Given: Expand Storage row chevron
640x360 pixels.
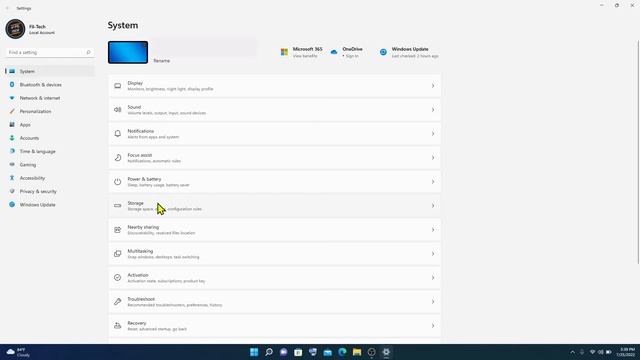Looking at the screenshot, I should coord(433,206).
